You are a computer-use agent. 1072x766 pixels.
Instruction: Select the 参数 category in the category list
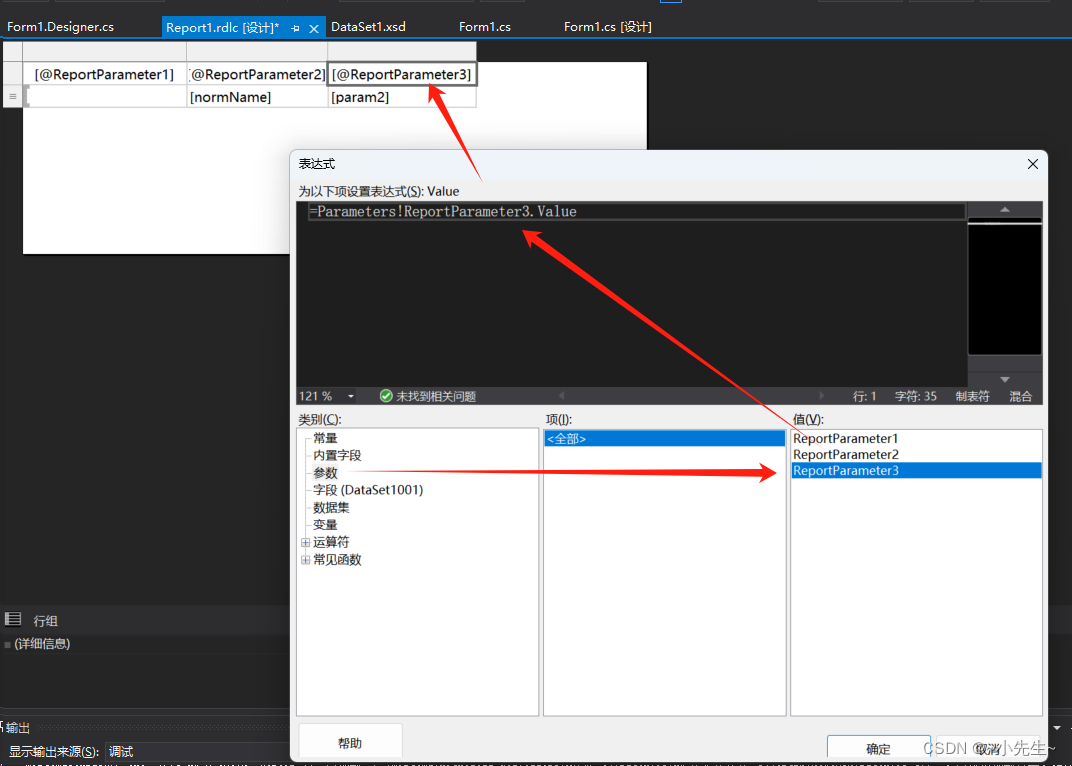click(325, 471)
